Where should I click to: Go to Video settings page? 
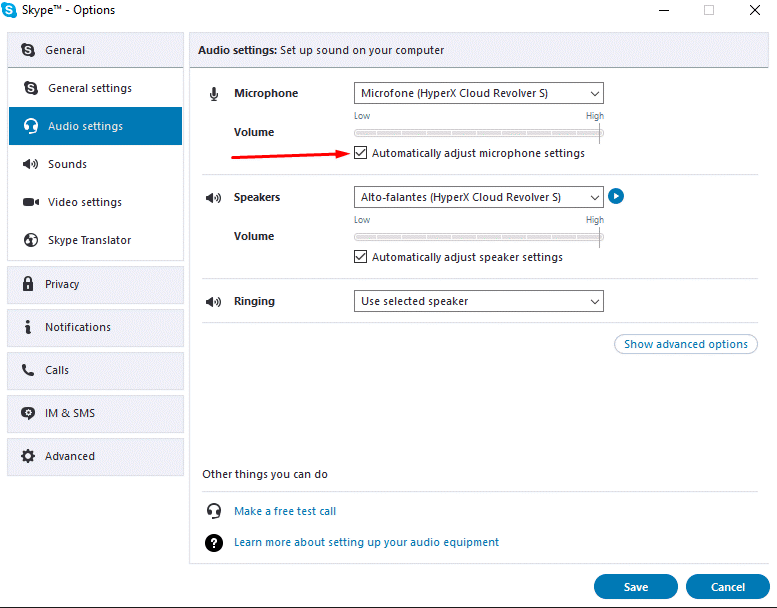tap(95, 202)
